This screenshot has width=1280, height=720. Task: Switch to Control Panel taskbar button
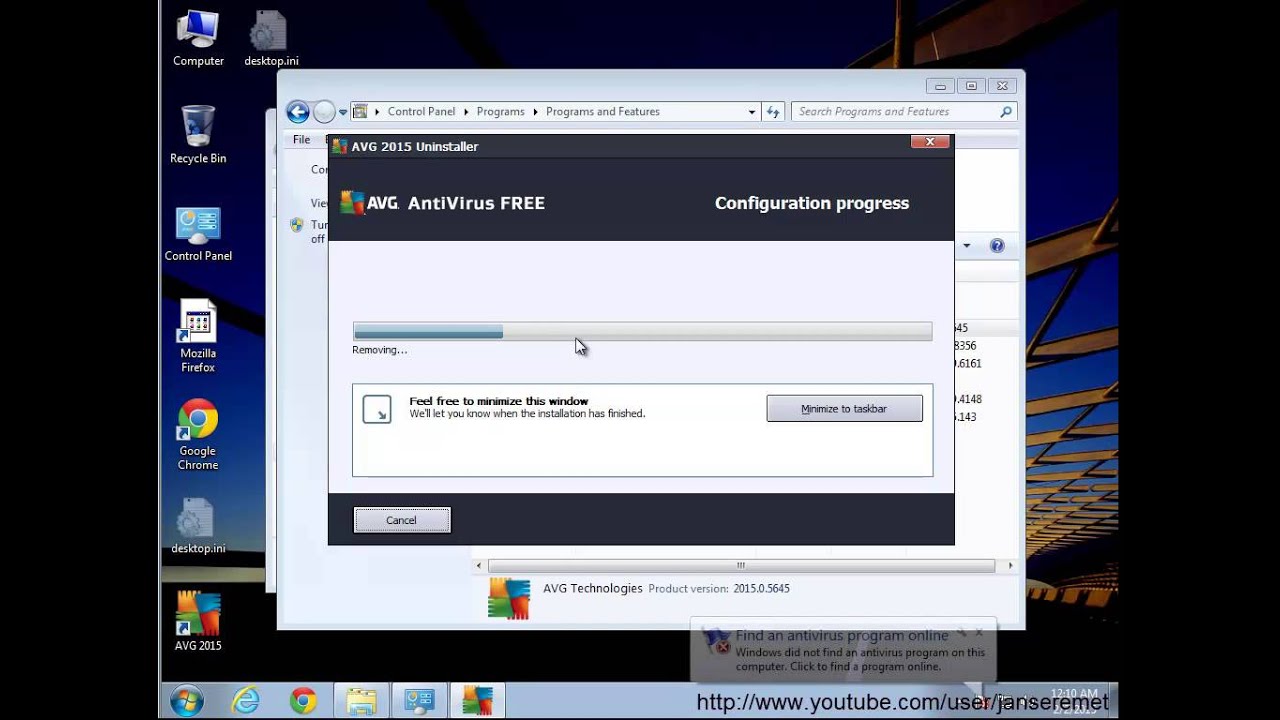pos(419,701)
